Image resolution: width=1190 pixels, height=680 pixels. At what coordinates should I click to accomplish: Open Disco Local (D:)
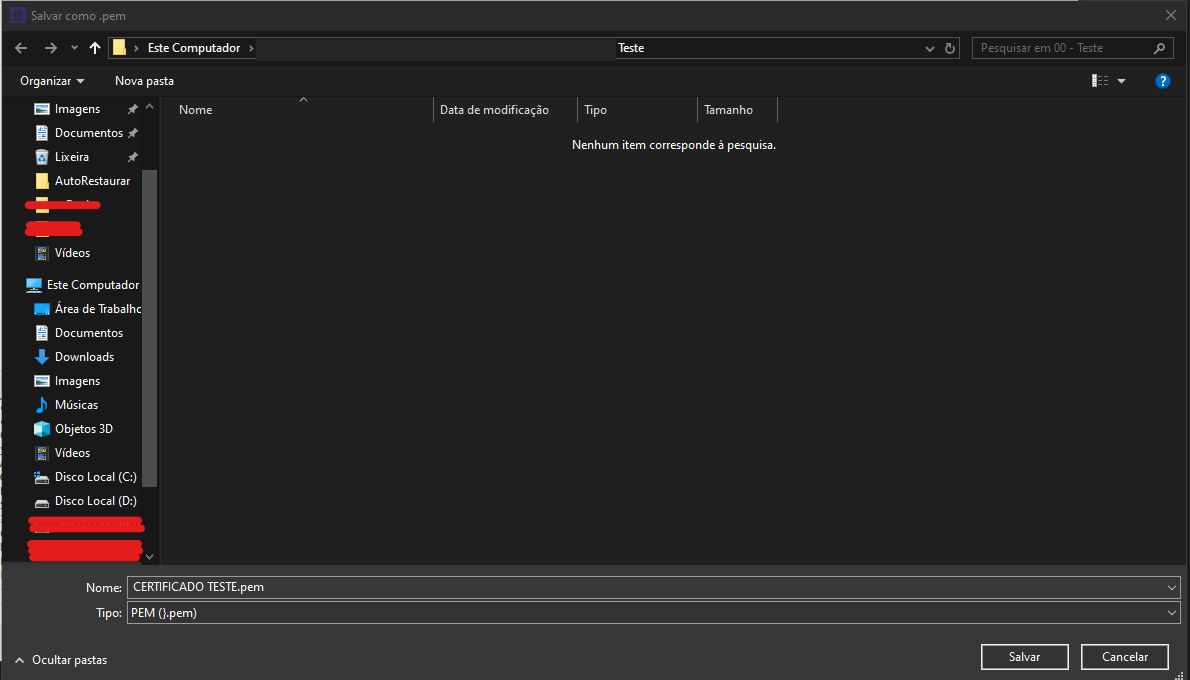click(96, 501)
